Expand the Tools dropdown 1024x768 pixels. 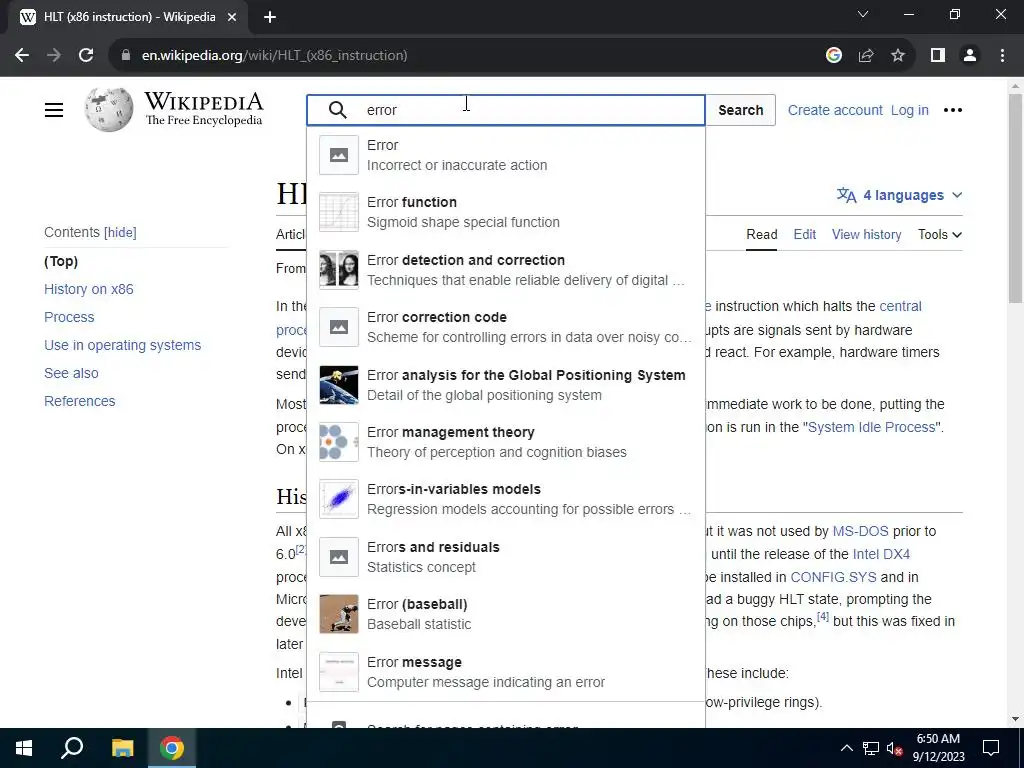[940, 234]
